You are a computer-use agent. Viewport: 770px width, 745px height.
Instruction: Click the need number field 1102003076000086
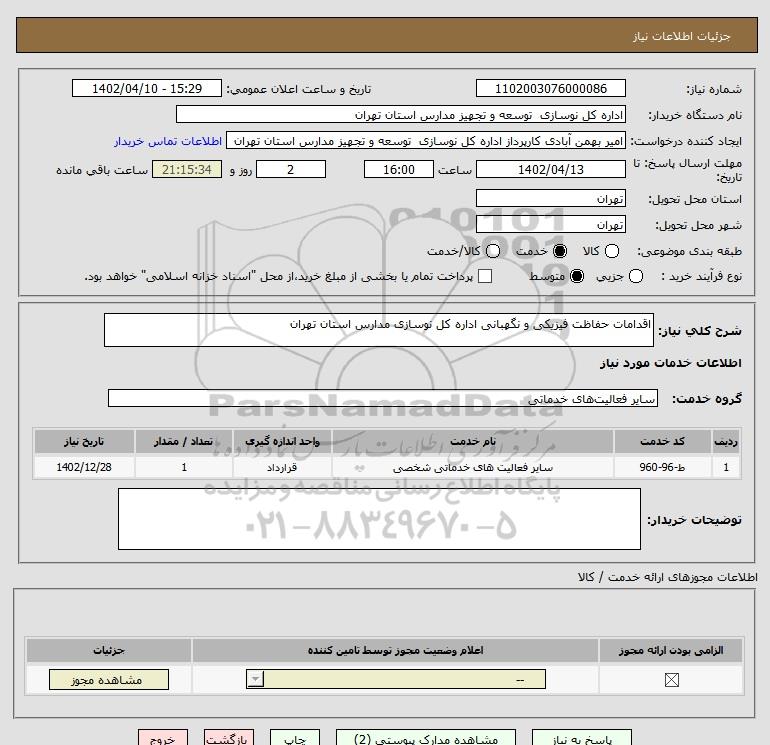(x=550, y=88)
